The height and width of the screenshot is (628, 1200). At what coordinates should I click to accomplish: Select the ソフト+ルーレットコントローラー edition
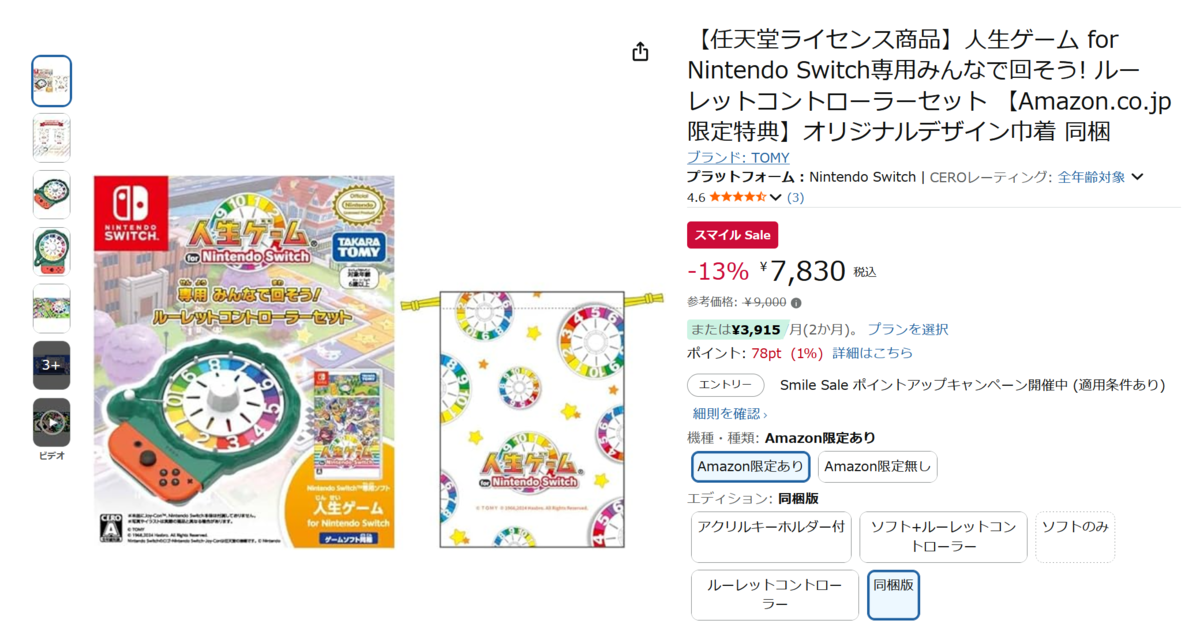(x=942, y=537)
